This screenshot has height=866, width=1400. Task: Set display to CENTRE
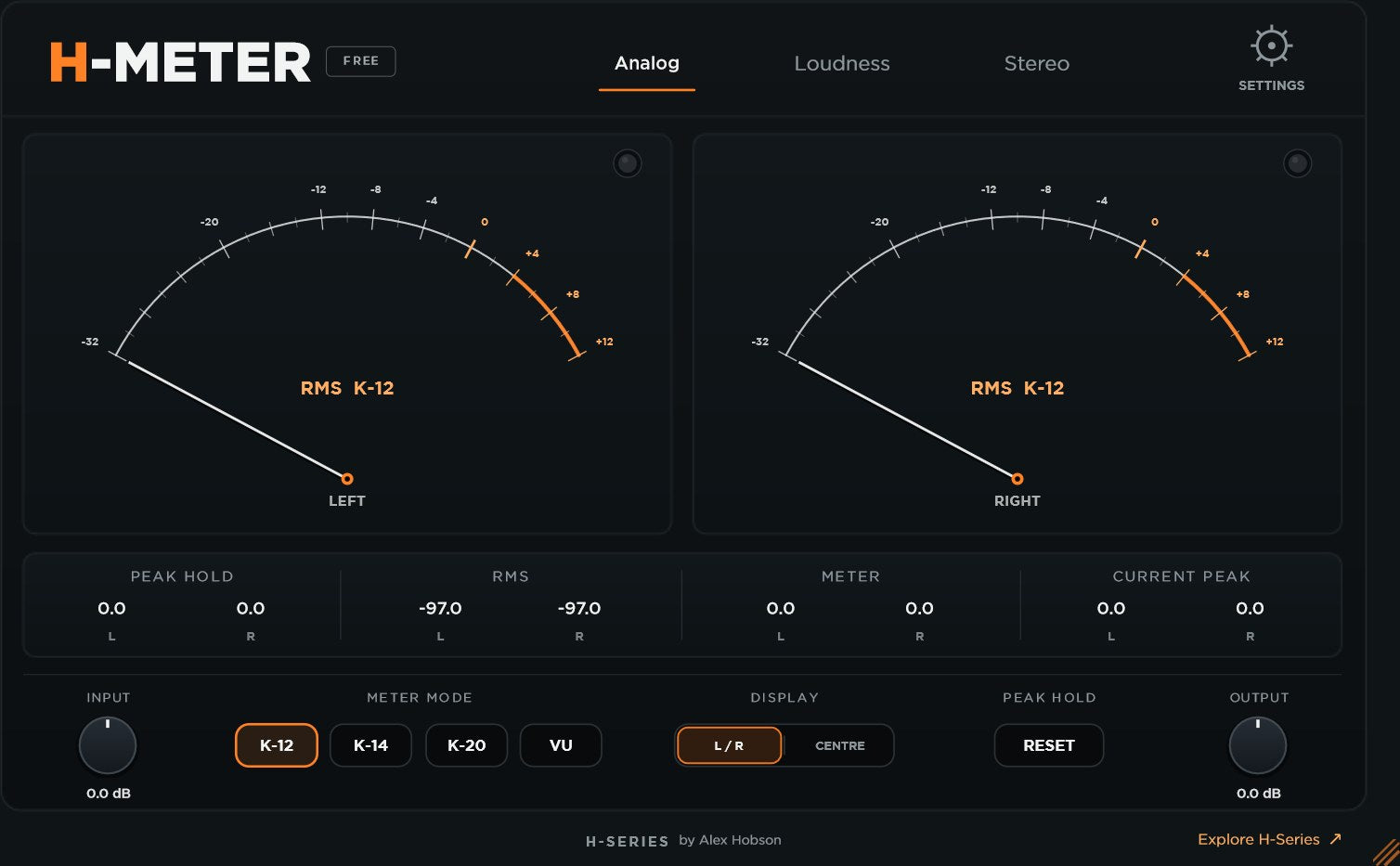tap(840, 745)
